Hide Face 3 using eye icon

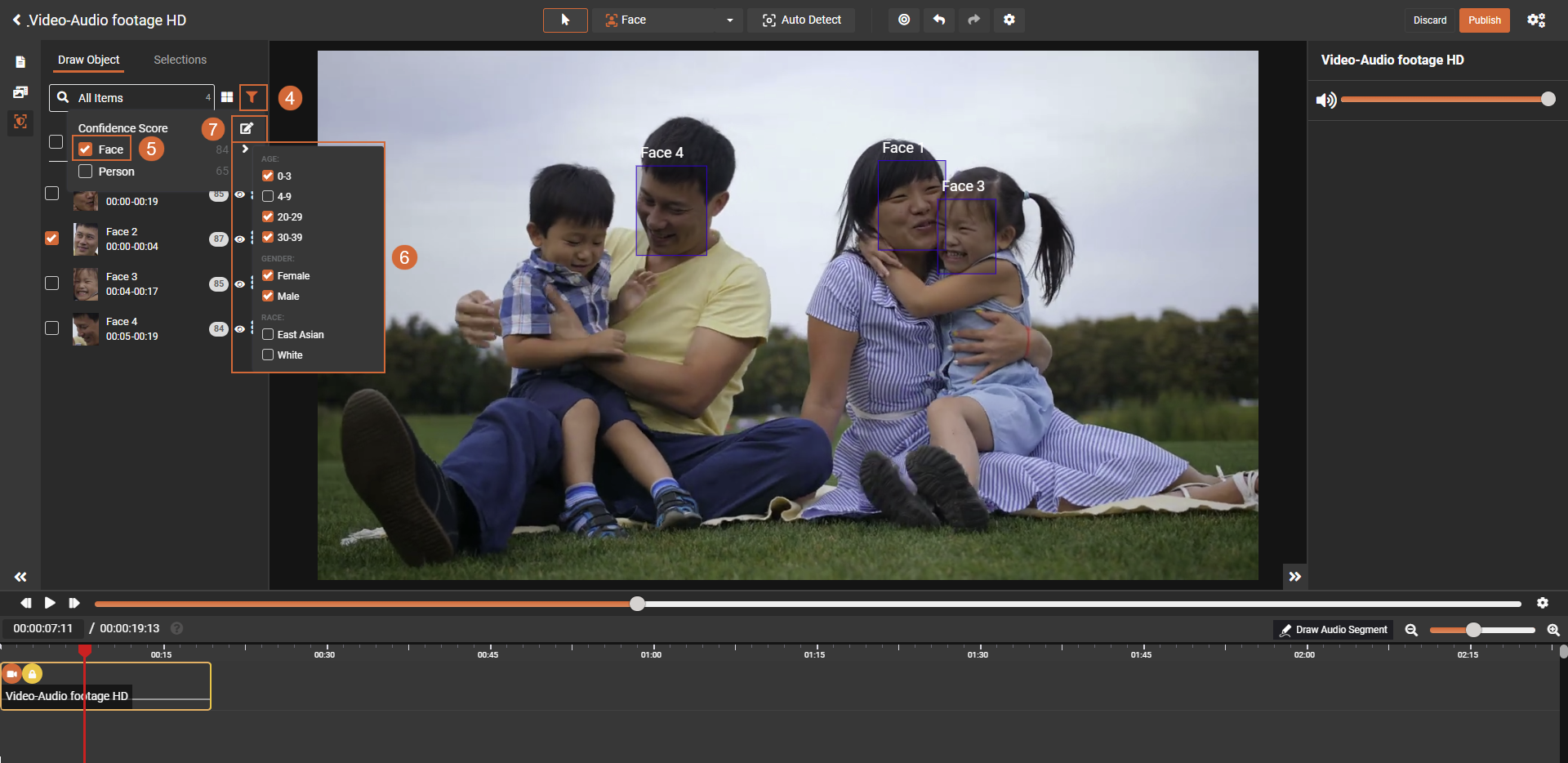[239, 284]
